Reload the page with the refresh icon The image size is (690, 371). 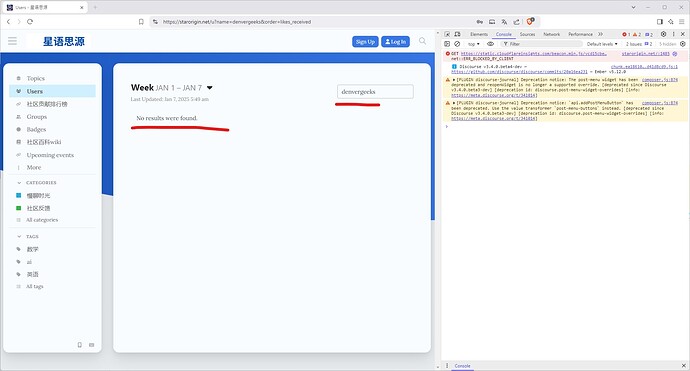[x=30, y=22]
